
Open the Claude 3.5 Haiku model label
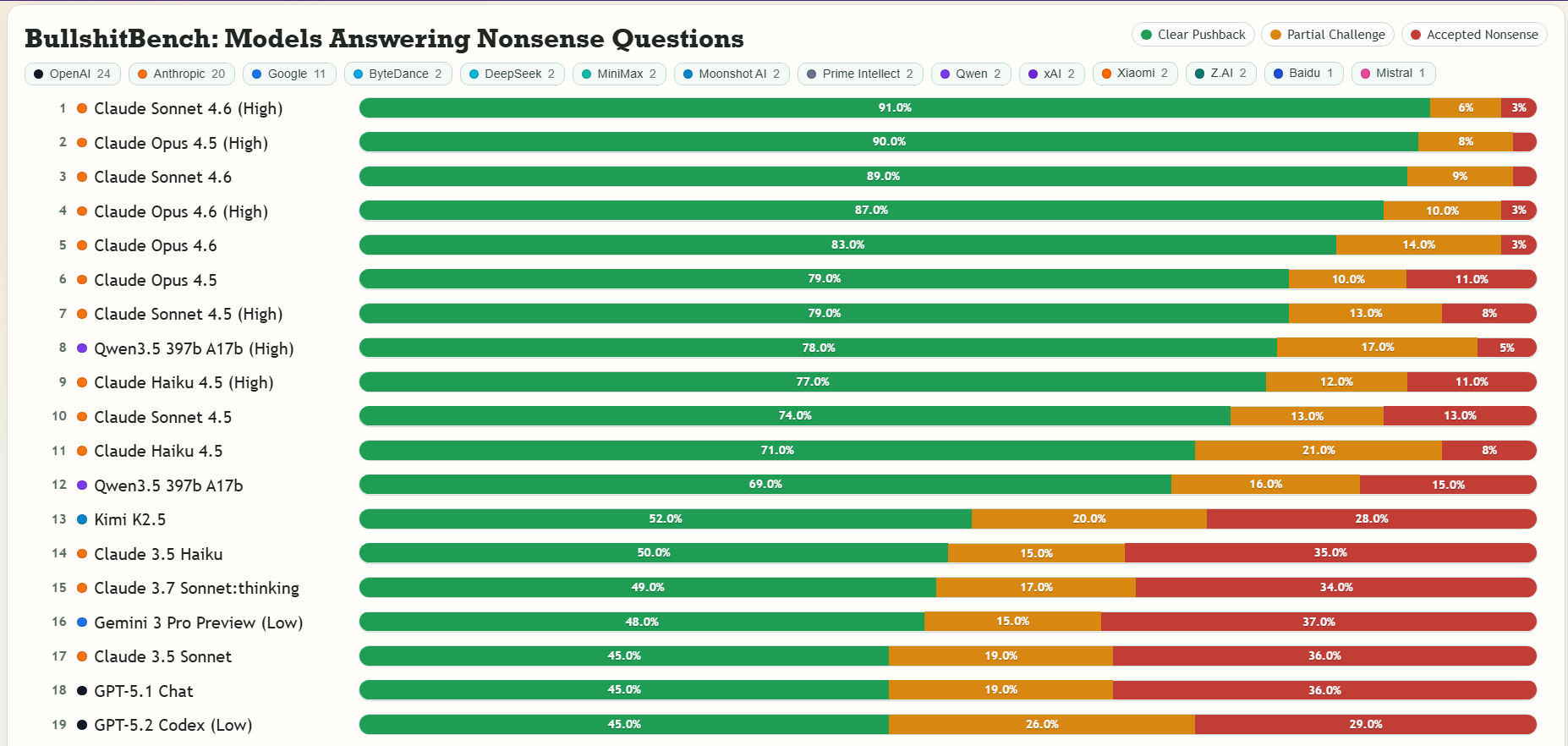coord(158,554)
